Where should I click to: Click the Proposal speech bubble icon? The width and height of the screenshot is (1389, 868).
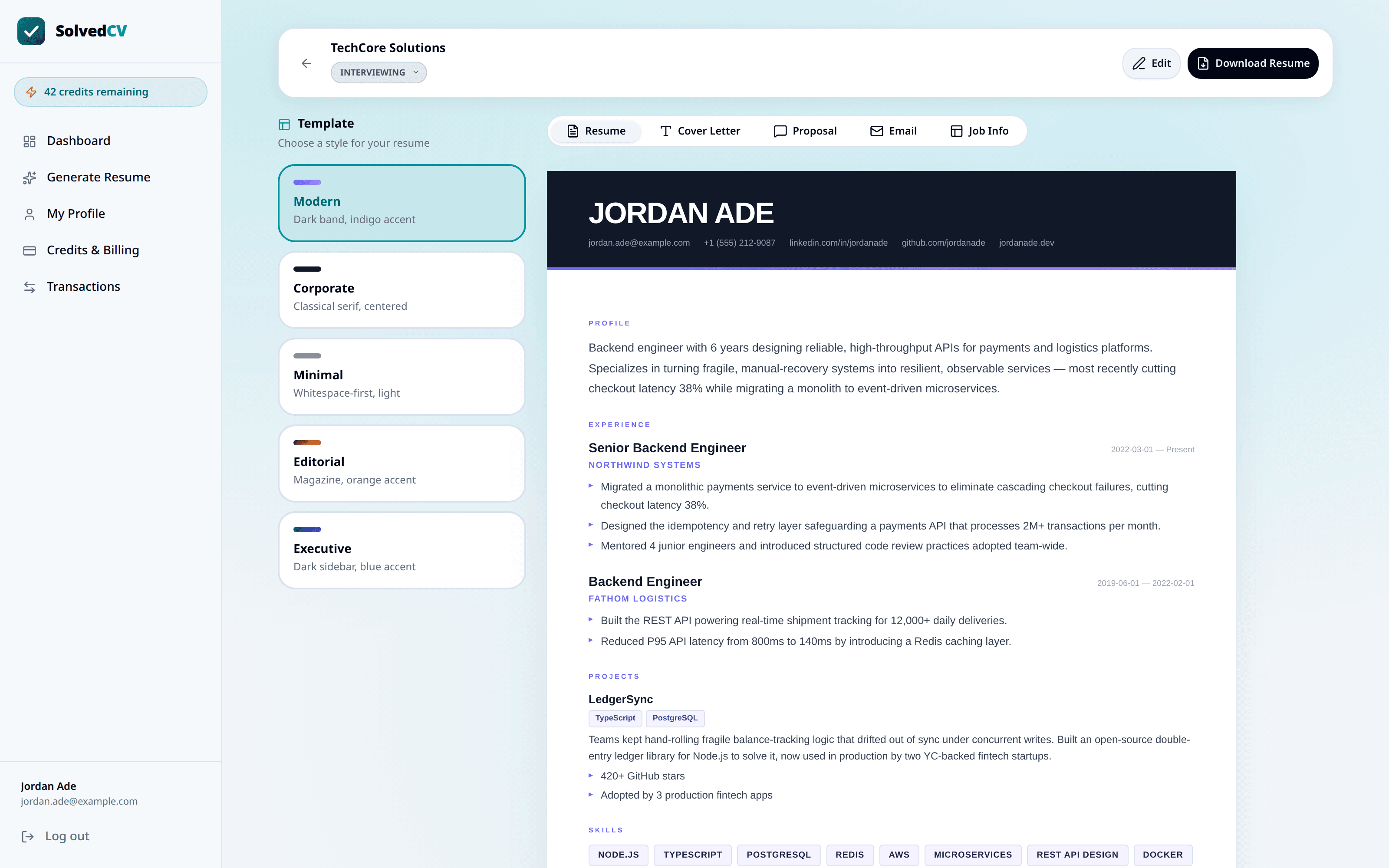pyautogui.click(x=780, y=131)
